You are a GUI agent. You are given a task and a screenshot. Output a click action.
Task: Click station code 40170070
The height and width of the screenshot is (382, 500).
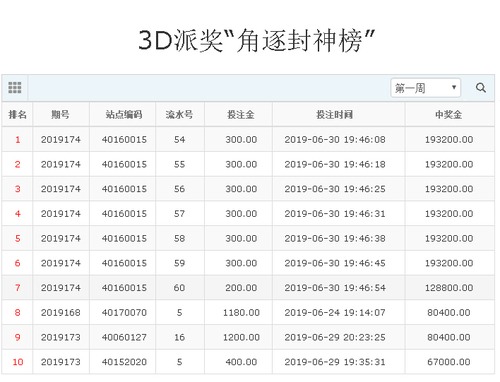(x=124, y=312)
